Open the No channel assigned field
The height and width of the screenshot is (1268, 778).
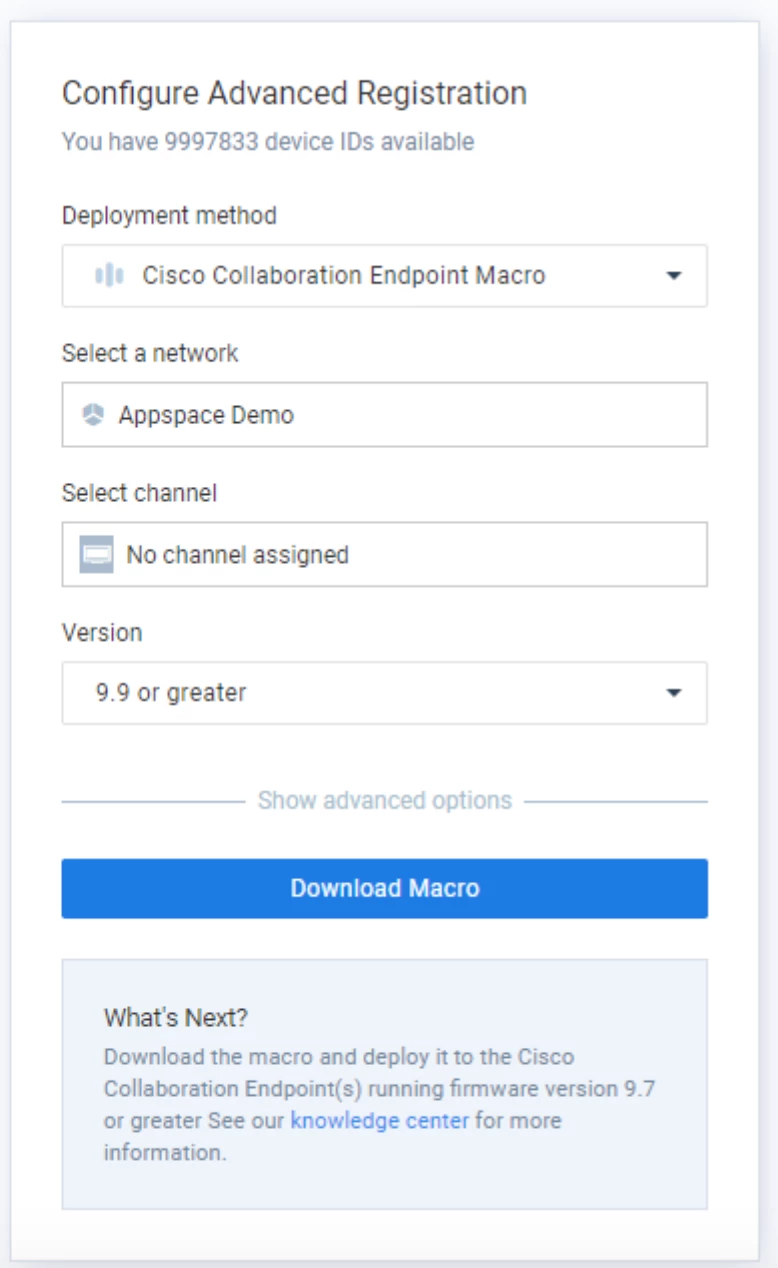[385, 554]
